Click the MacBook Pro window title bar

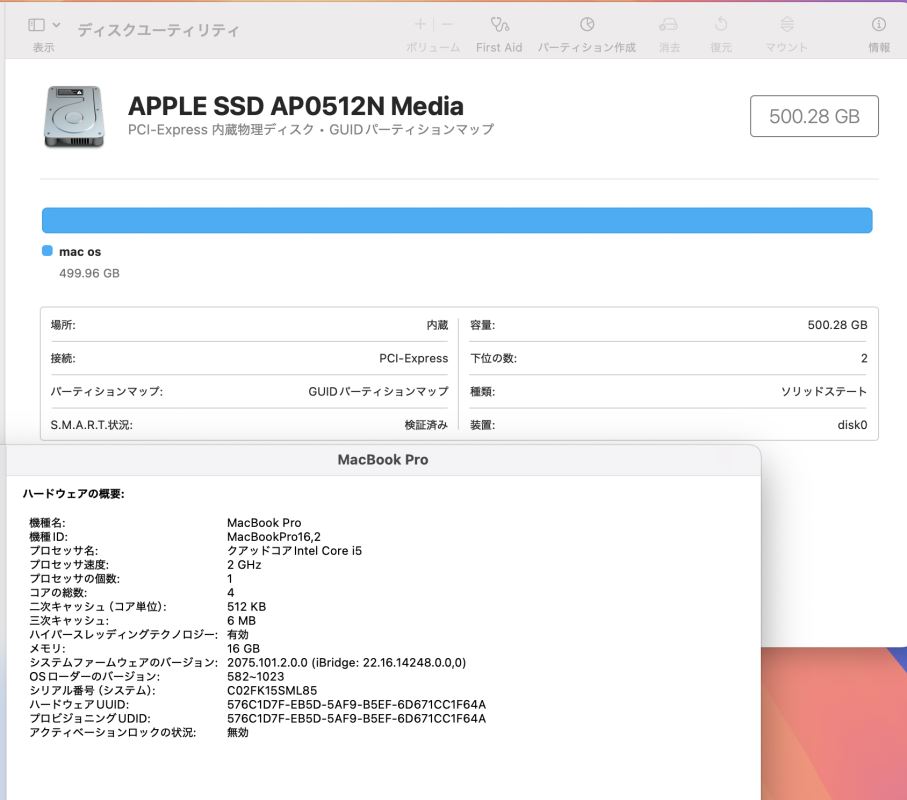point(383,460)
